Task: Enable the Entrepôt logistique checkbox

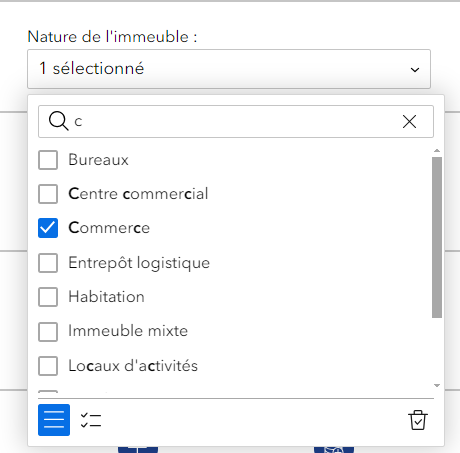Action: click(48, 263)
